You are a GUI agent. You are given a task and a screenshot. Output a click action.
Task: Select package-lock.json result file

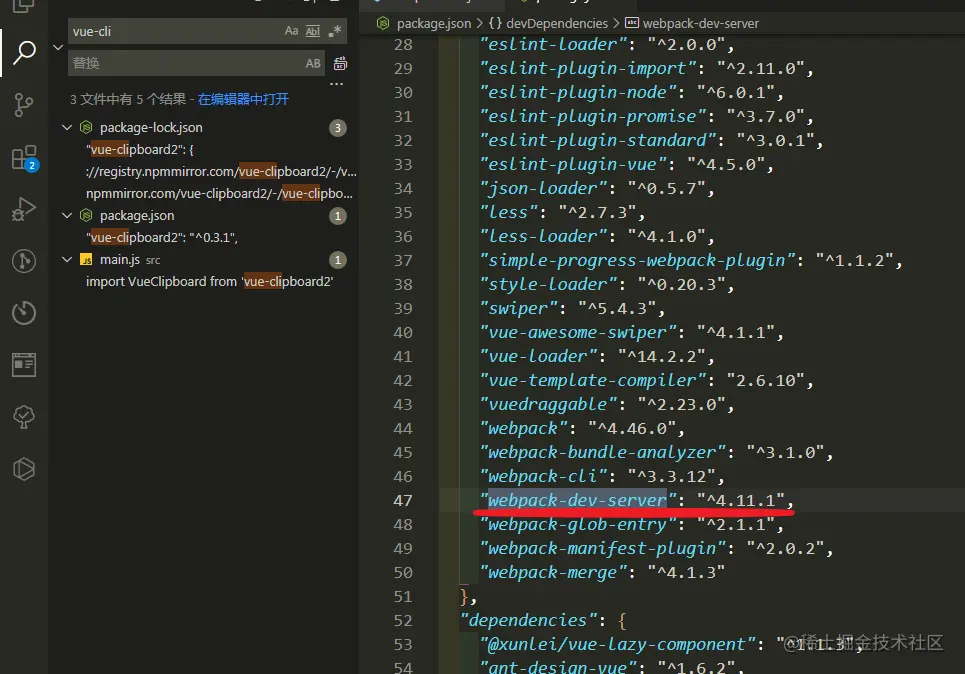pyautogui.click(x=151, y=127)
